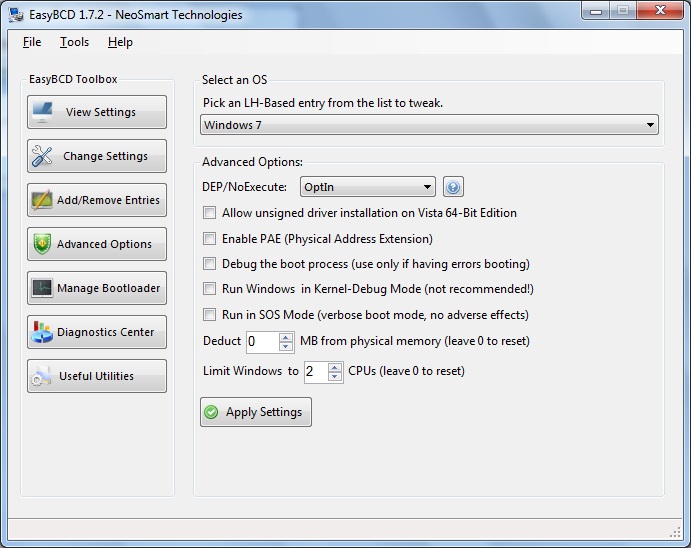
Task: Enable unsigned driver installation checkbox
Action: coord(209,213)
